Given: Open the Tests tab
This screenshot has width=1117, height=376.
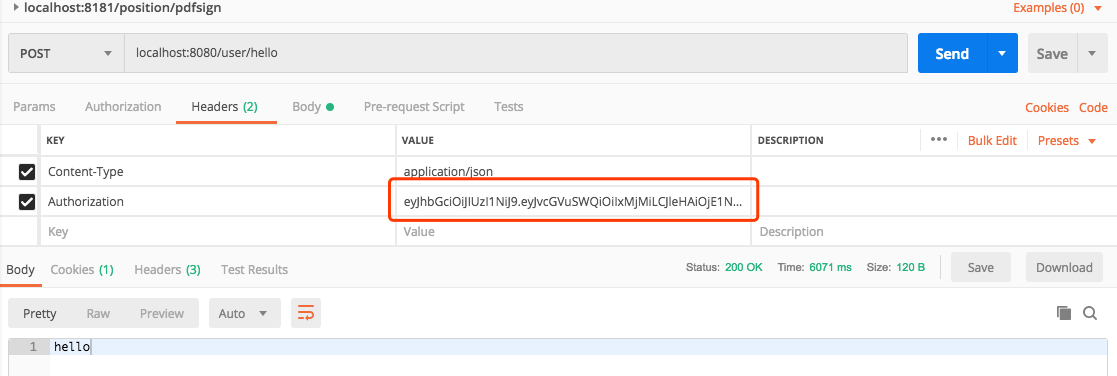Looking at the screenshot, I should [x=509, y=107].
